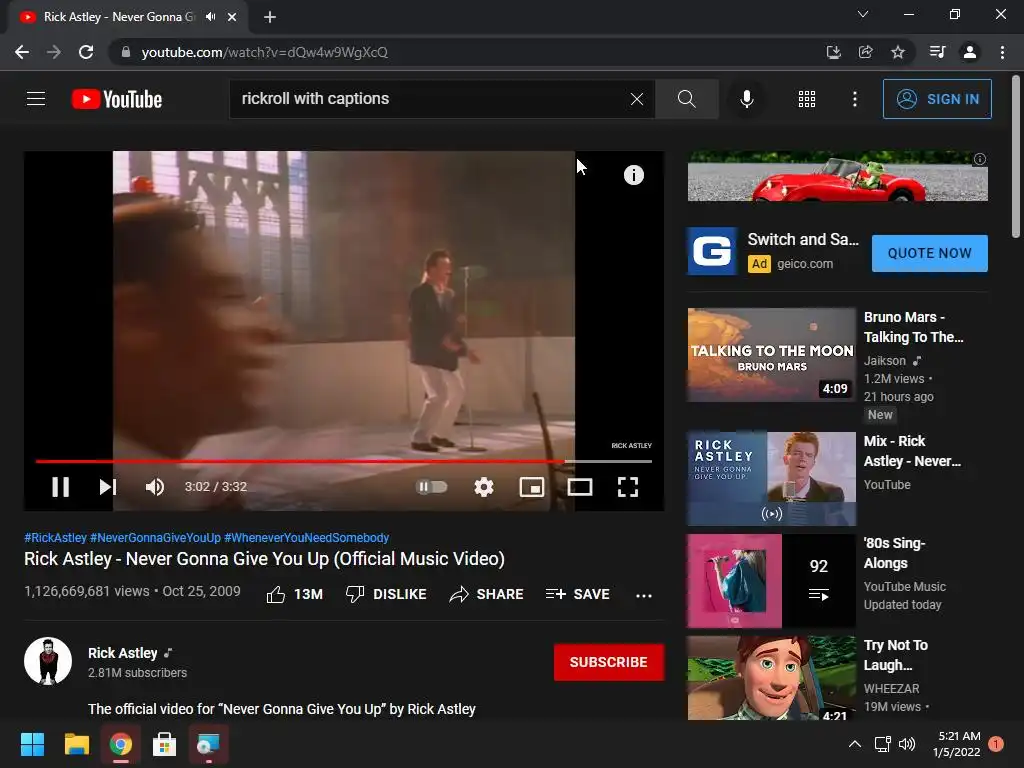The height and width of the screenshot is (768, 1024).
Task: Open Rick Astley channel avatar
Action: 48,661
